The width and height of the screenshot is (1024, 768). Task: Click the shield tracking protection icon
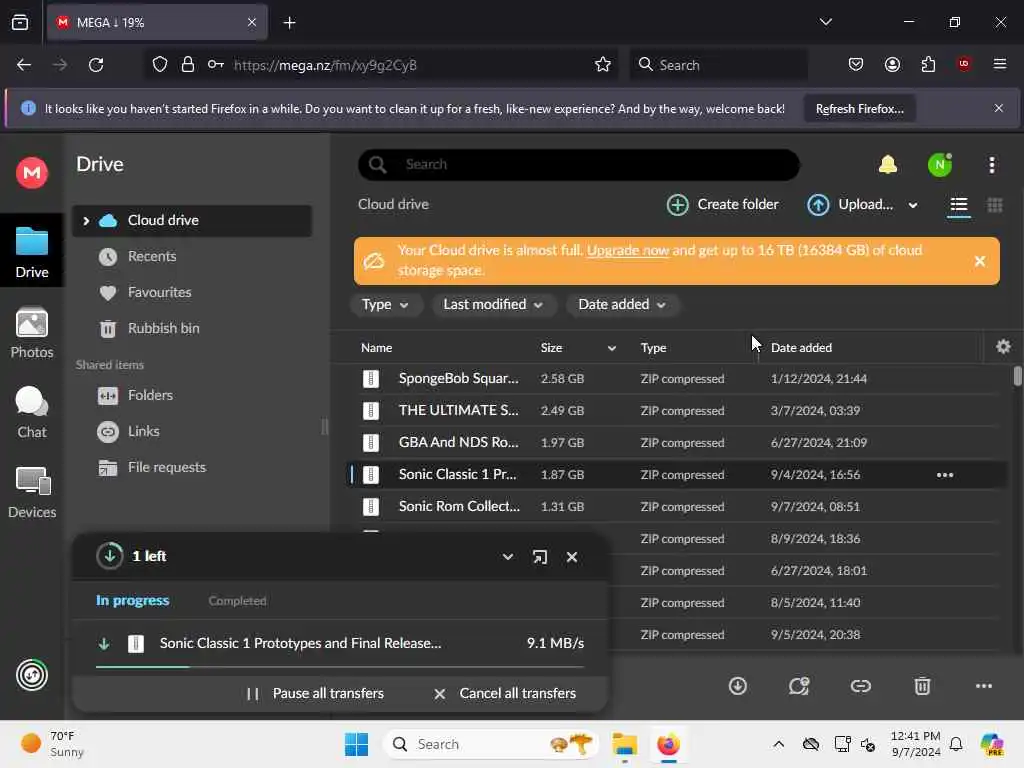[x=159, y=65]
